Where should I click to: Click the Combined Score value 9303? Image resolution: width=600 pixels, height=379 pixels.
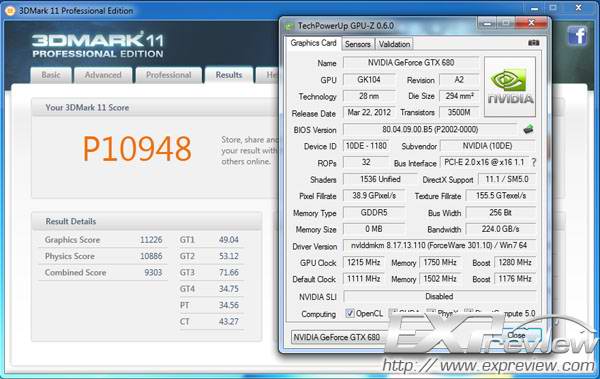pyautogui.click(x=153, y=273)
